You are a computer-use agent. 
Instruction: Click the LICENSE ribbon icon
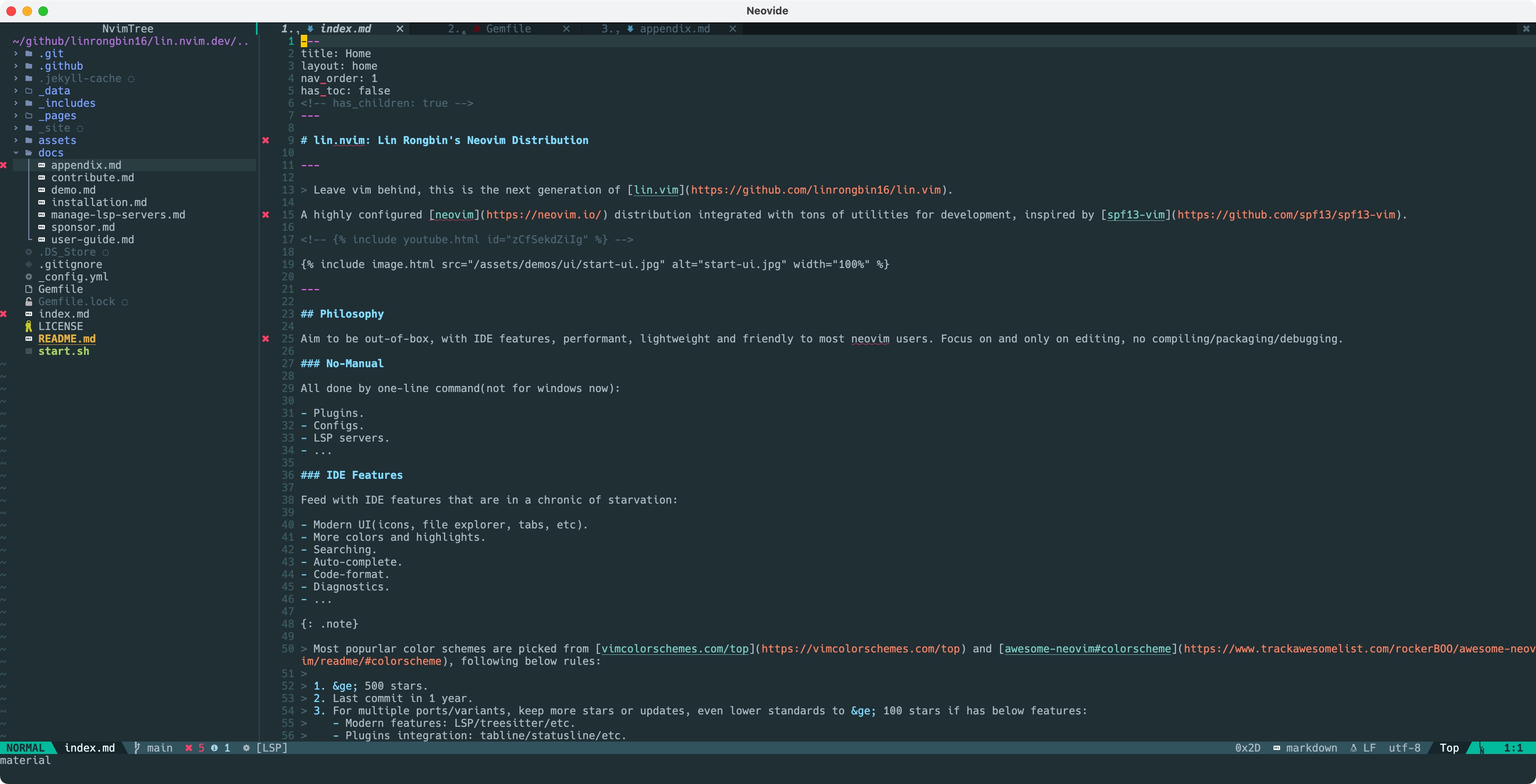point(29,326)
